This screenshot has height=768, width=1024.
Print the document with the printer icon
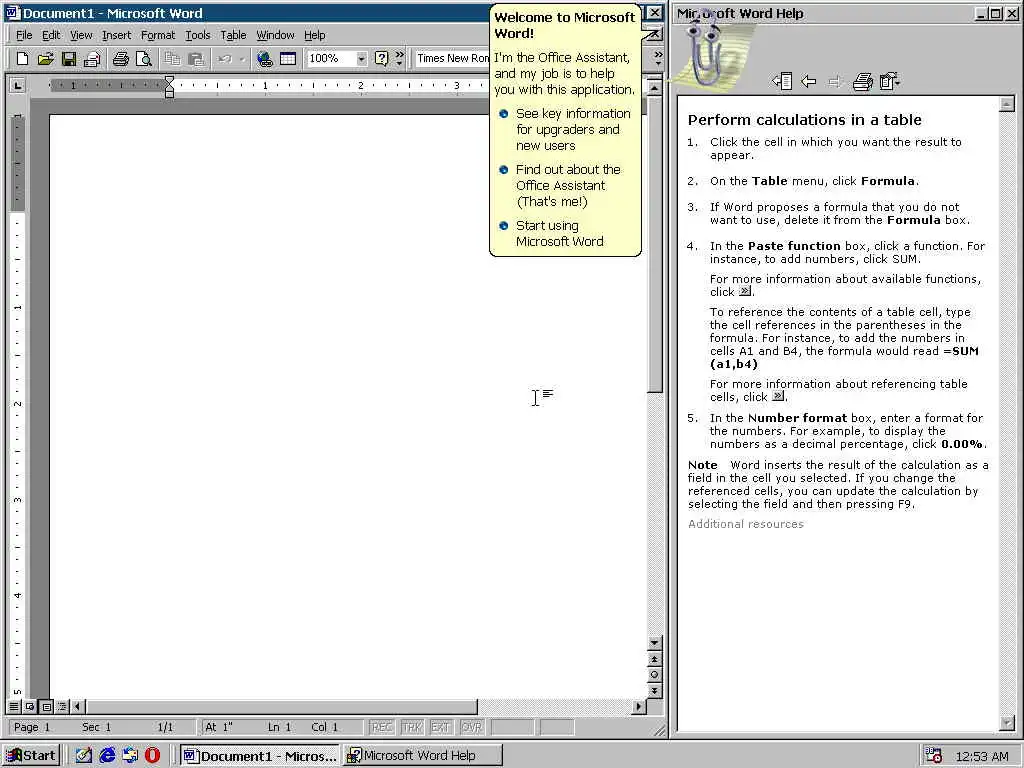point(120,59)
